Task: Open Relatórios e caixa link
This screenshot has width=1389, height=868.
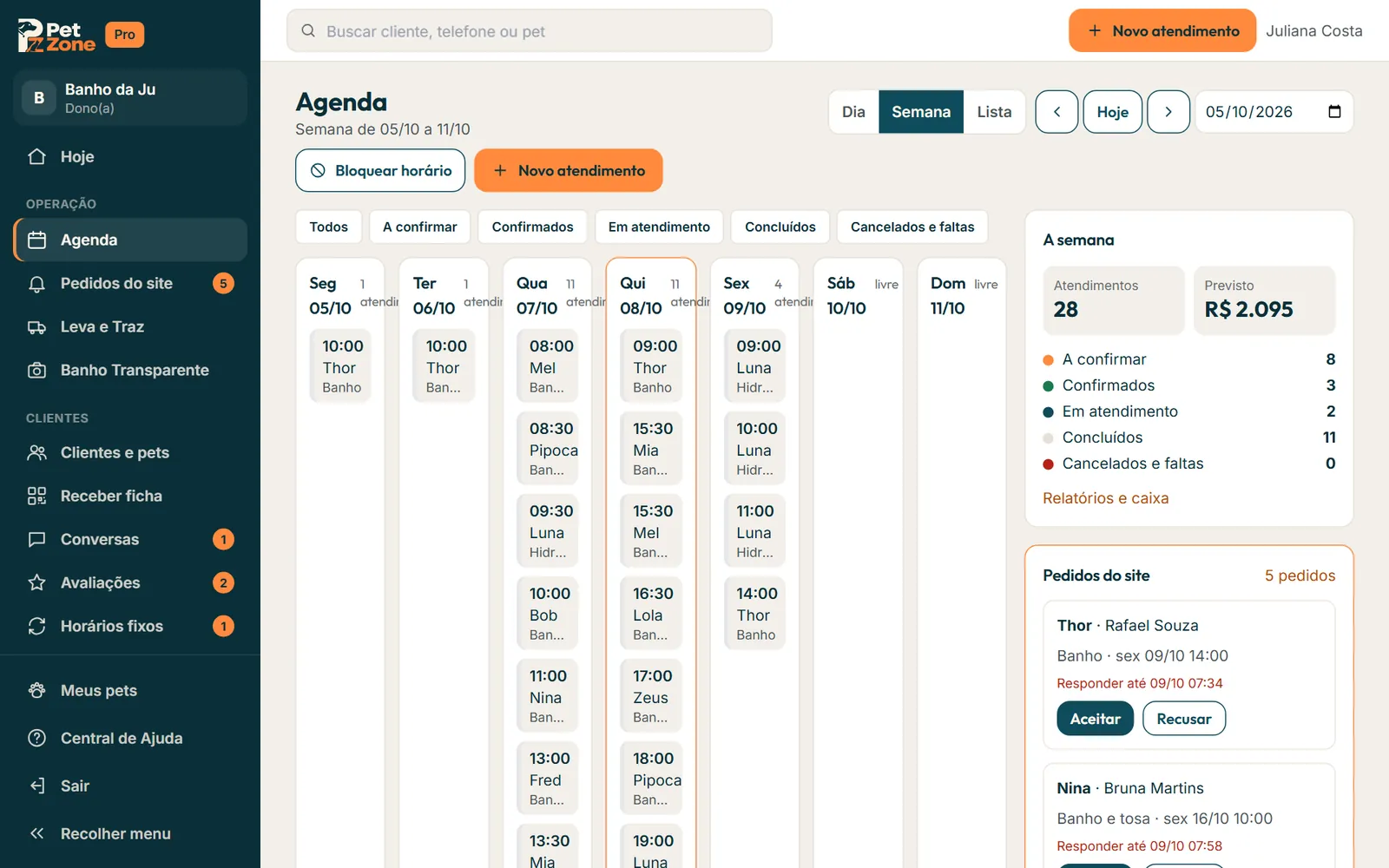Action: 1105,498
